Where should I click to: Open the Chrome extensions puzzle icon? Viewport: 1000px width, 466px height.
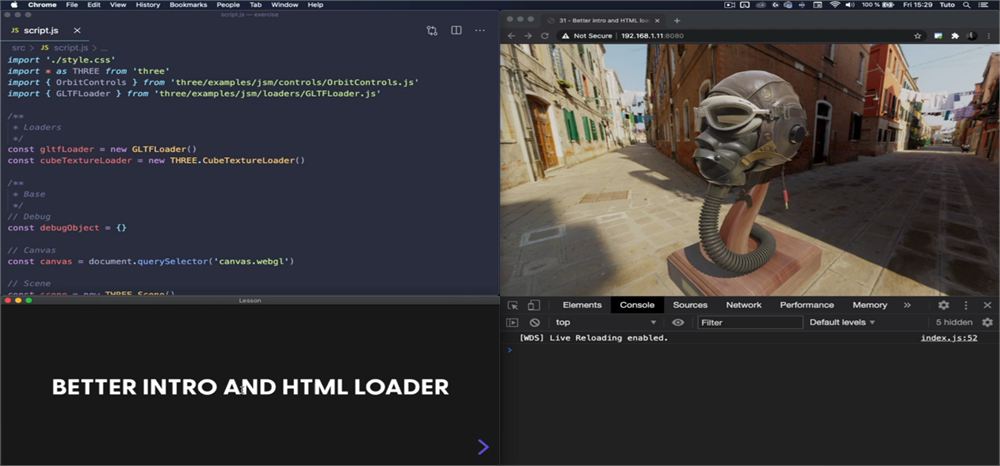[x=955, y=36]
